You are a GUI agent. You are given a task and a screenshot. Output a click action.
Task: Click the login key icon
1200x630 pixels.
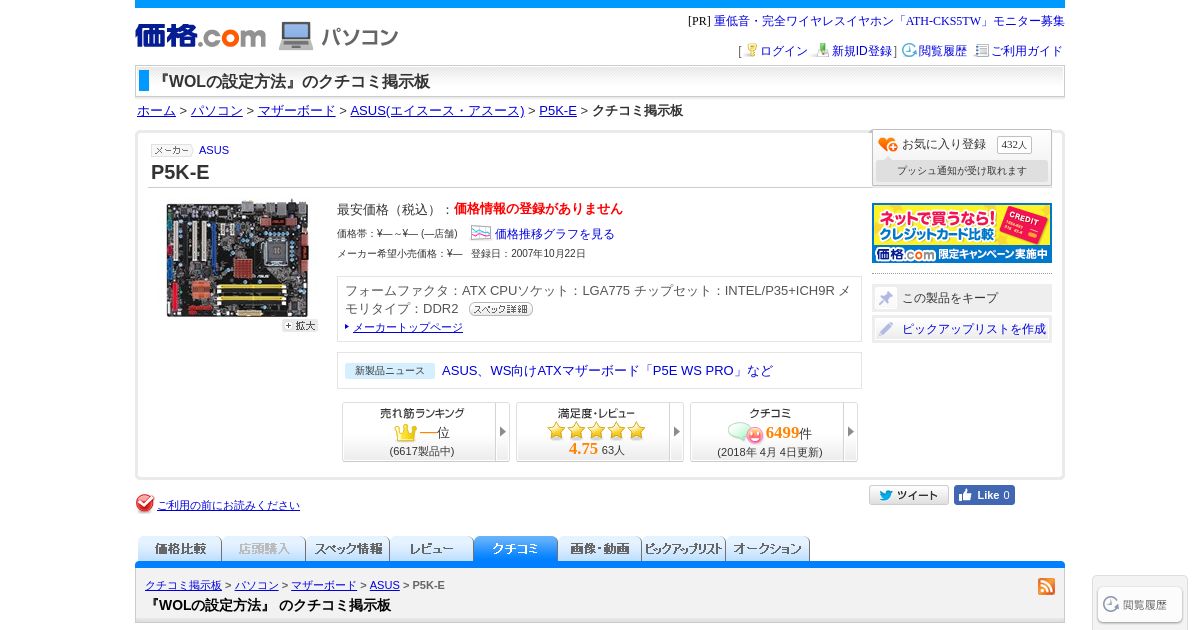point(751,50)
